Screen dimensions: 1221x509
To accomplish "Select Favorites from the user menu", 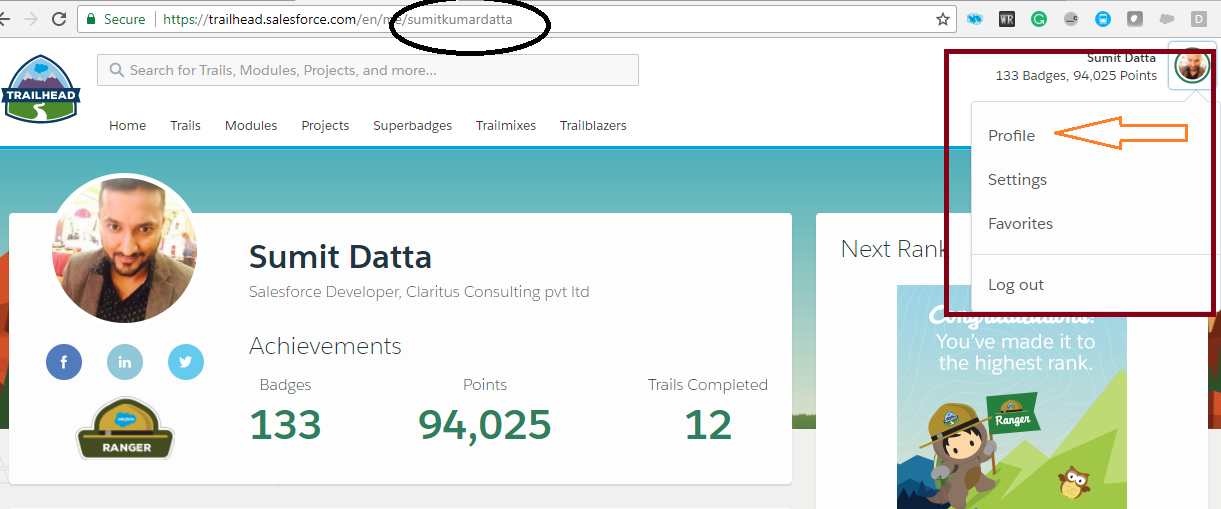I will coord(1020,224).
